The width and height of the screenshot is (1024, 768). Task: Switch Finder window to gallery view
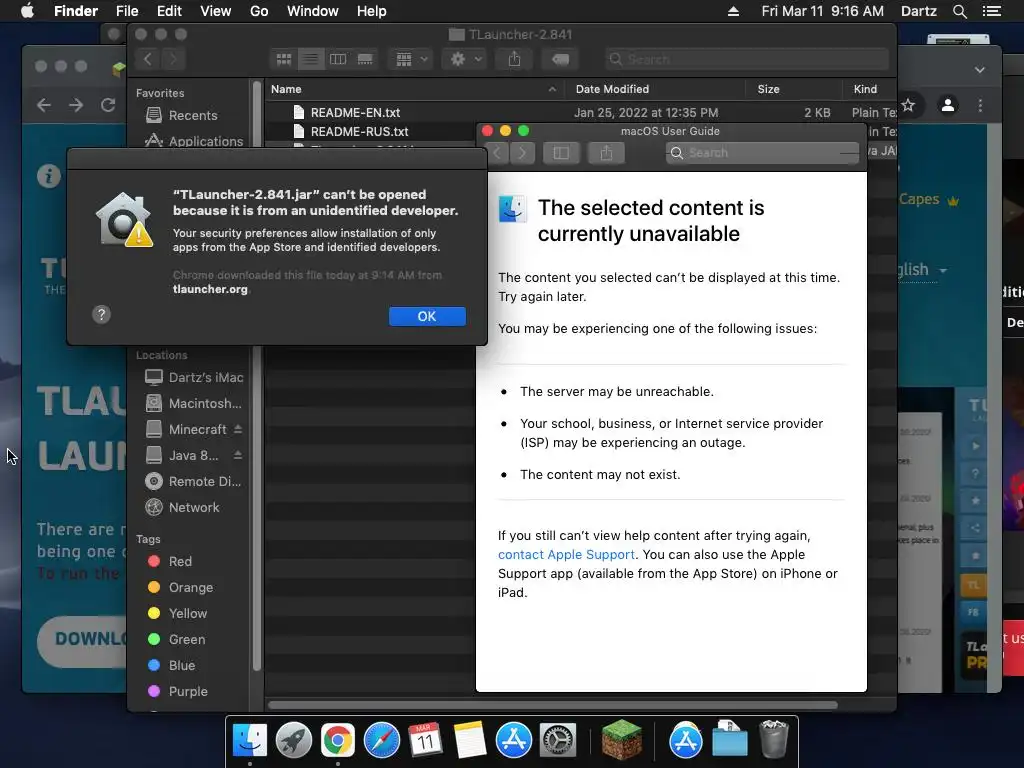point(365,59)
